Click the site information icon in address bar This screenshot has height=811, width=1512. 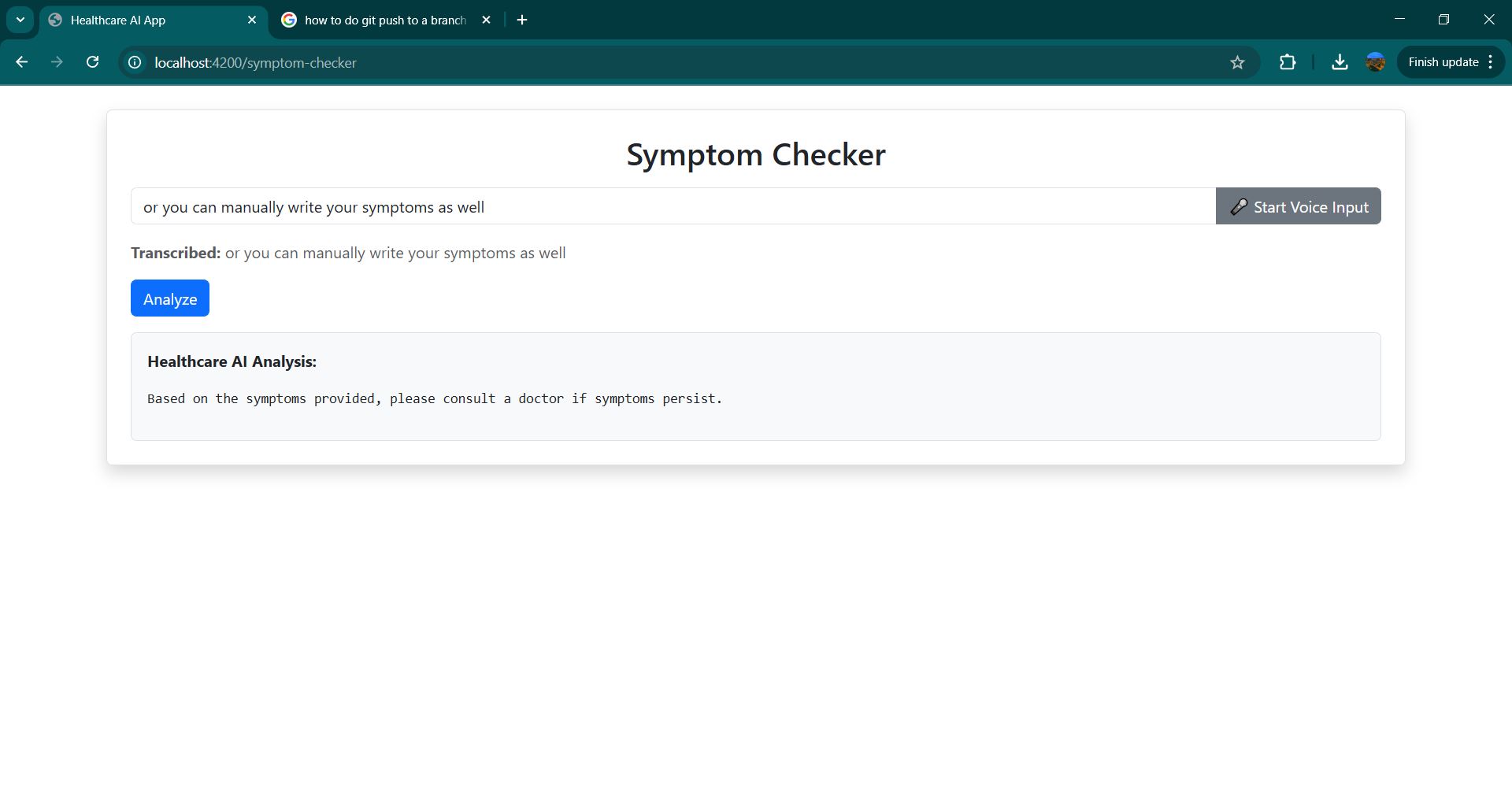point(134,62)
